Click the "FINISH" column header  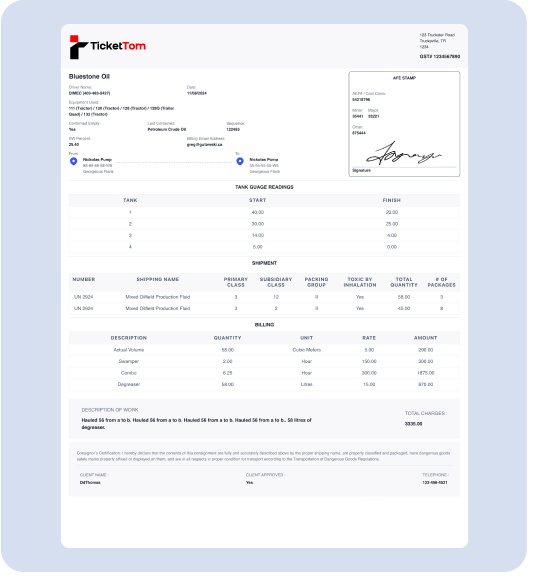click(392, 200)
